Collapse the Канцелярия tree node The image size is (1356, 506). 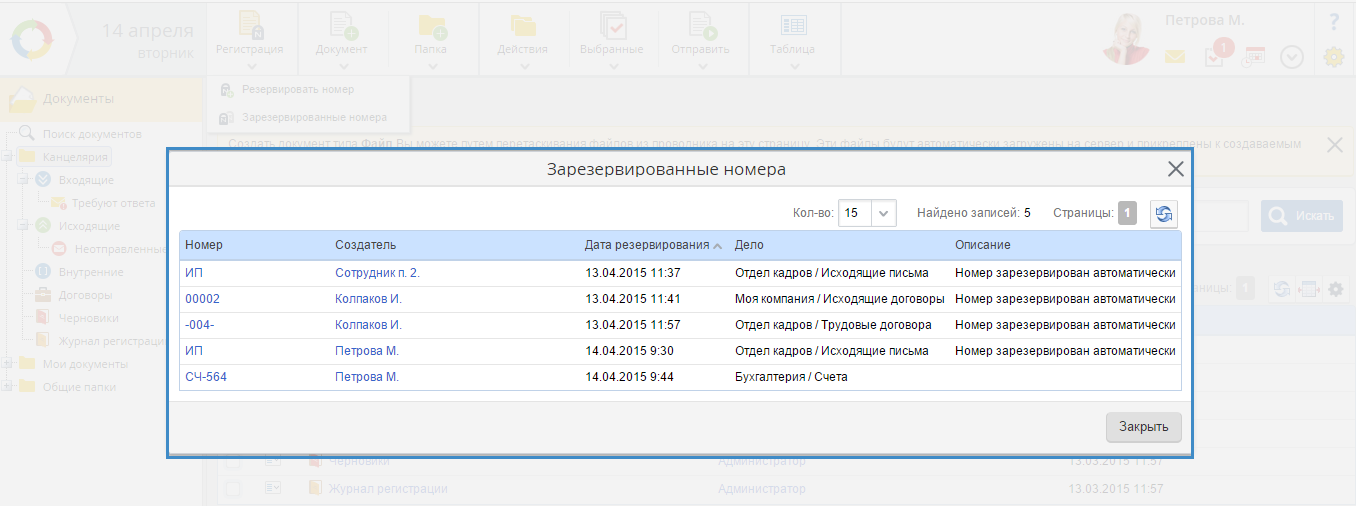click(x=8, y=157)
